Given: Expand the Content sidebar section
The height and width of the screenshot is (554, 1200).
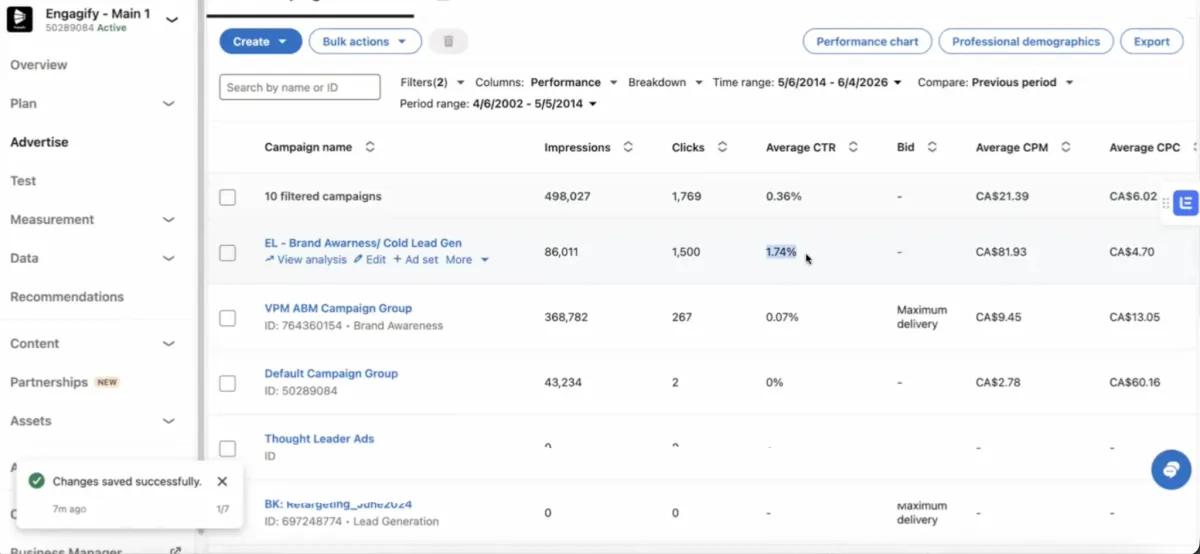Looking at the screenshot, I should (169, 343).
